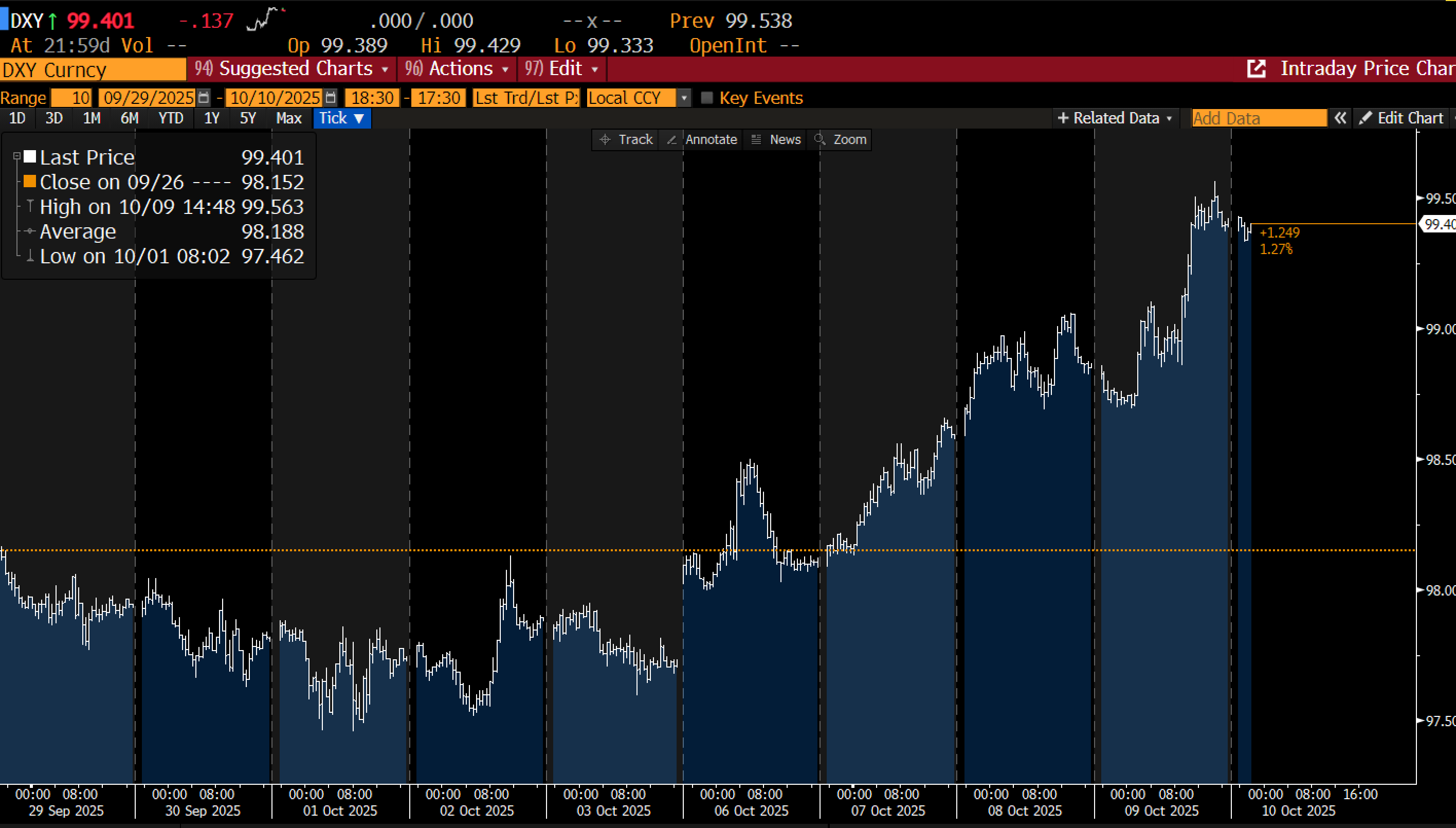The width and height of the screenshot is (1456, 828).
Task: Click the start date calendar icon
Action: click(204, 98)
